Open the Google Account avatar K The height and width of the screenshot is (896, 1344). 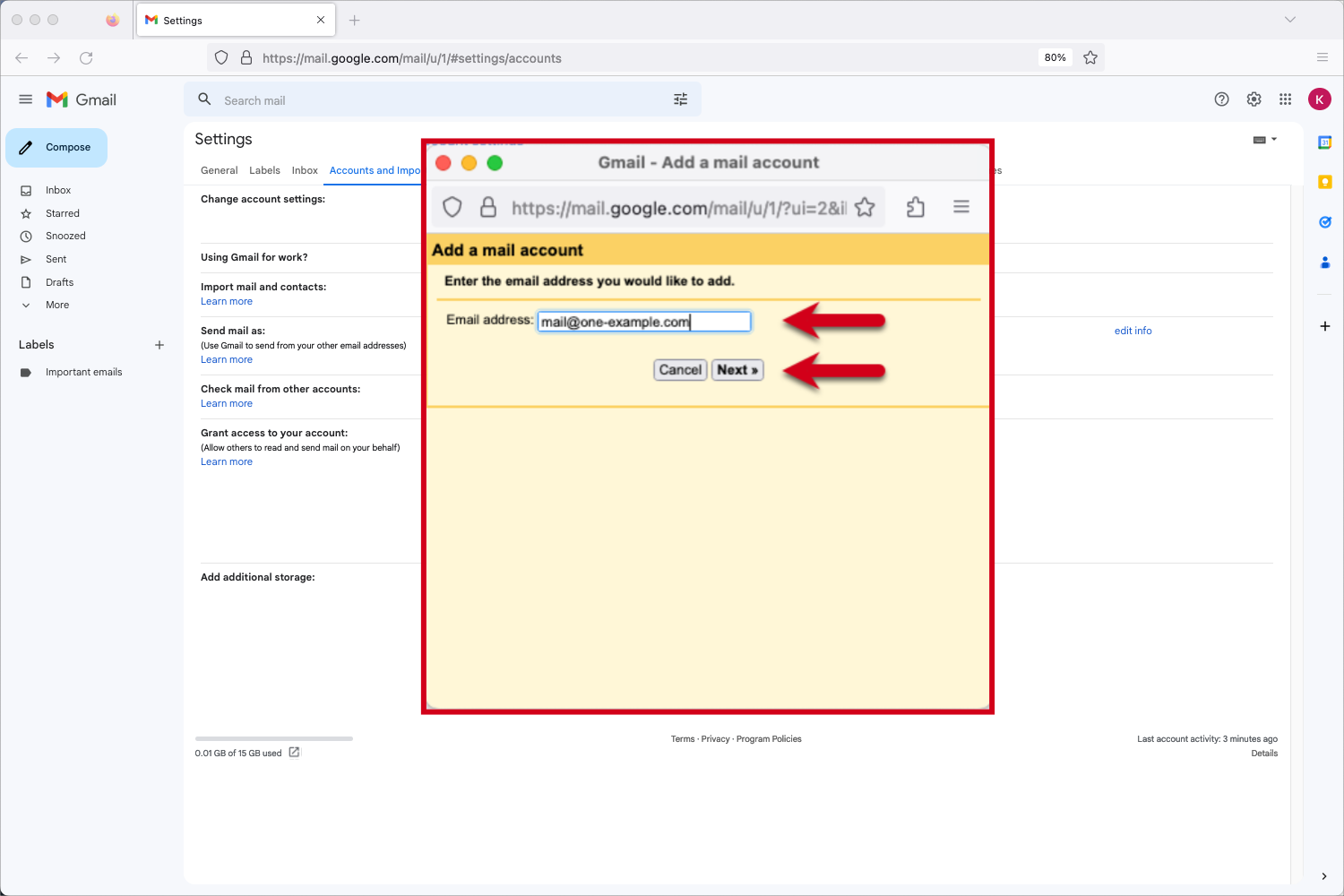click(x=1319, y=99)
